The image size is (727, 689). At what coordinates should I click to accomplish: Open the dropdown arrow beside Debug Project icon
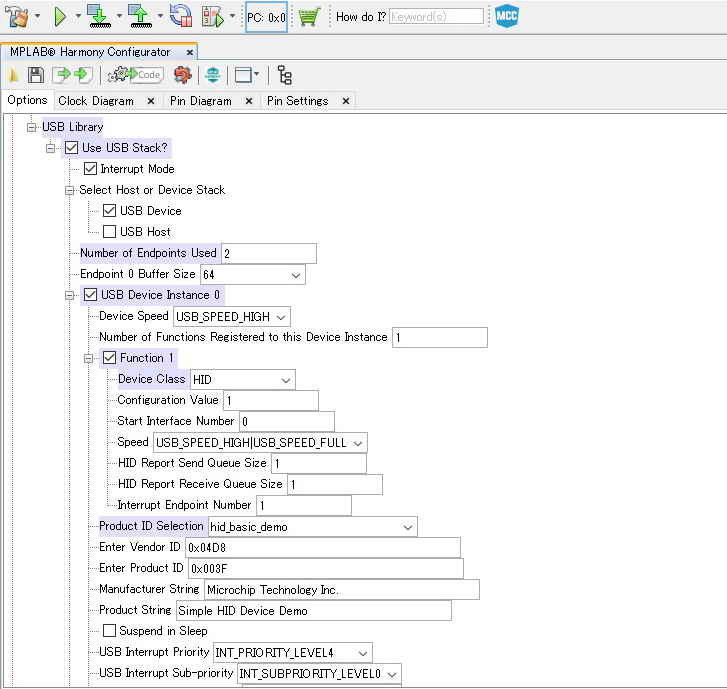coord(233,17)
